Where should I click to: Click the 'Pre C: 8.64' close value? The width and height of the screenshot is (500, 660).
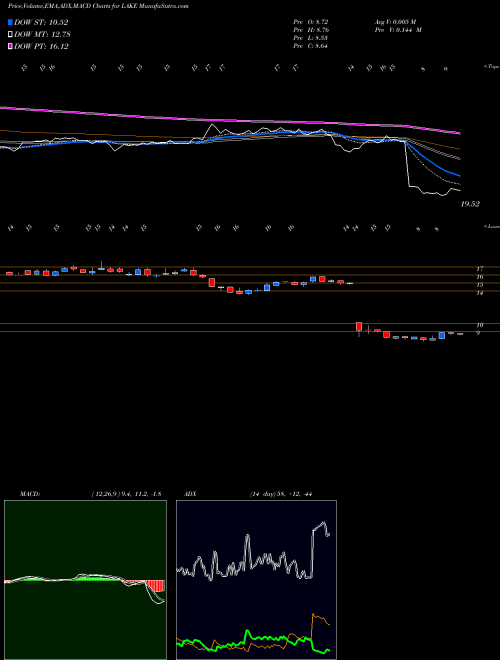311,46
